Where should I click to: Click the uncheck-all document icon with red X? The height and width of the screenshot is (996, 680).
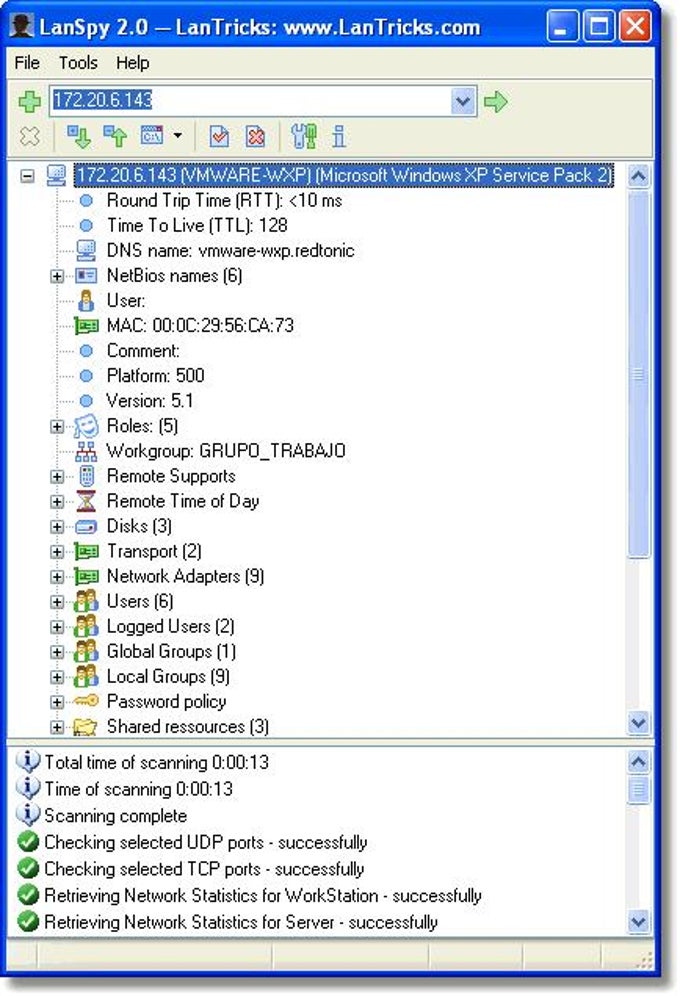click(255, 136)
